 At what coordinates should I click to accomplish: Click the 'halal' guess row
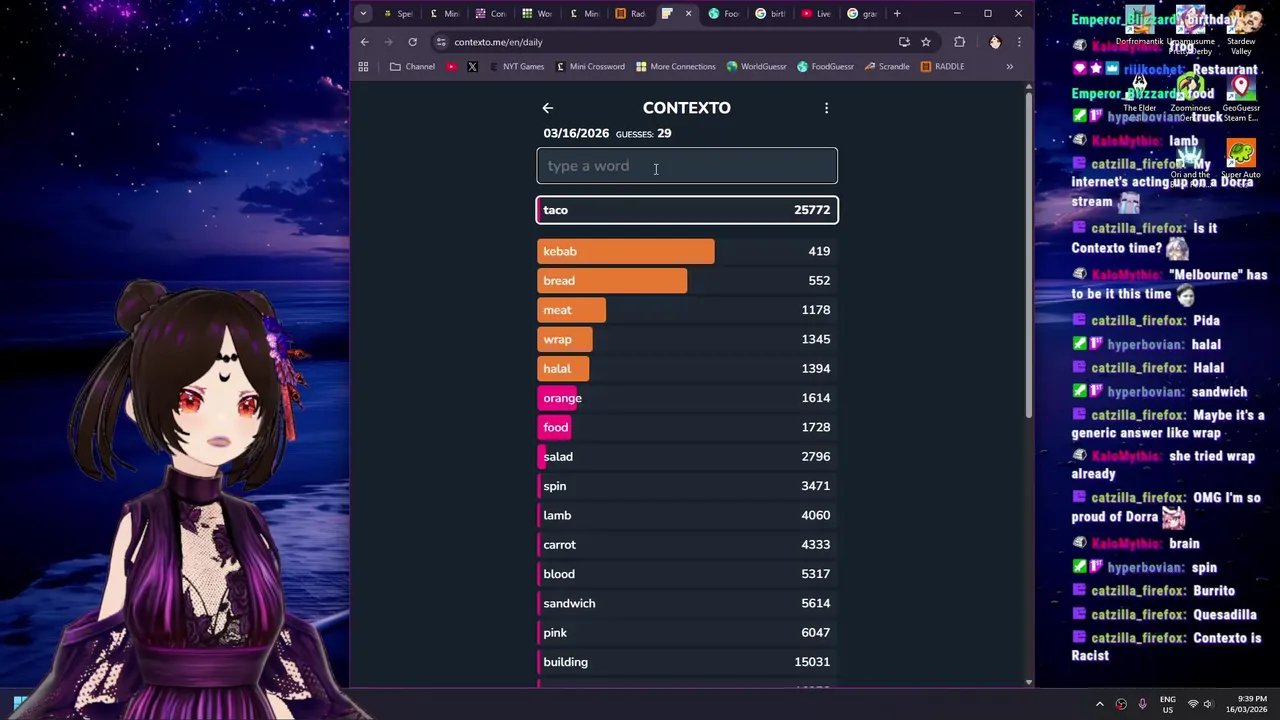coord(687,369)
